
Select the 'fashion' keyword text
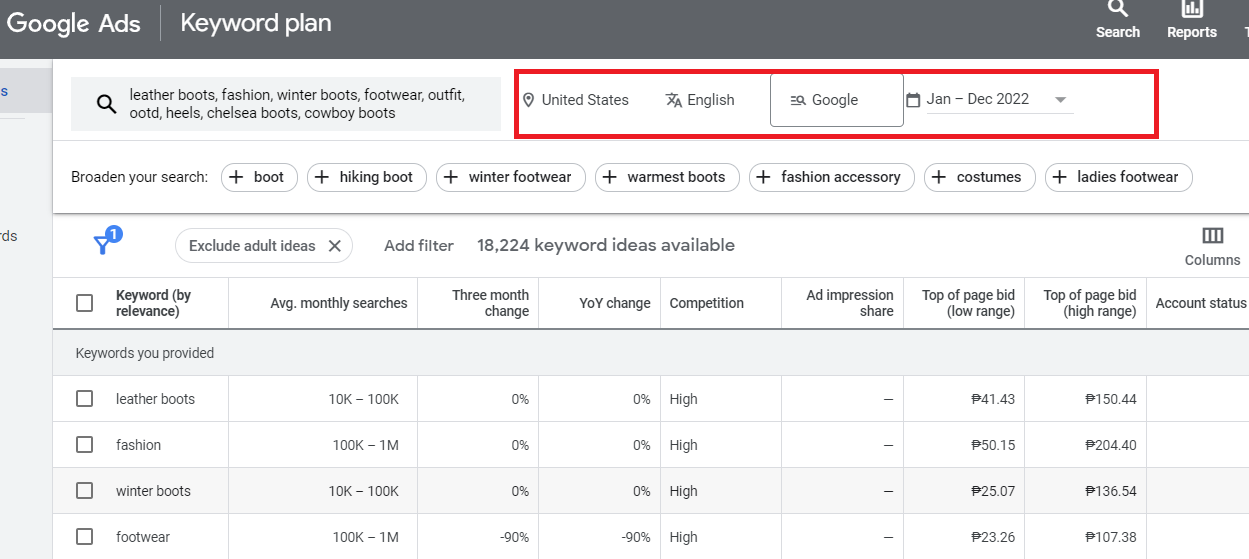(x=138, y=445)
